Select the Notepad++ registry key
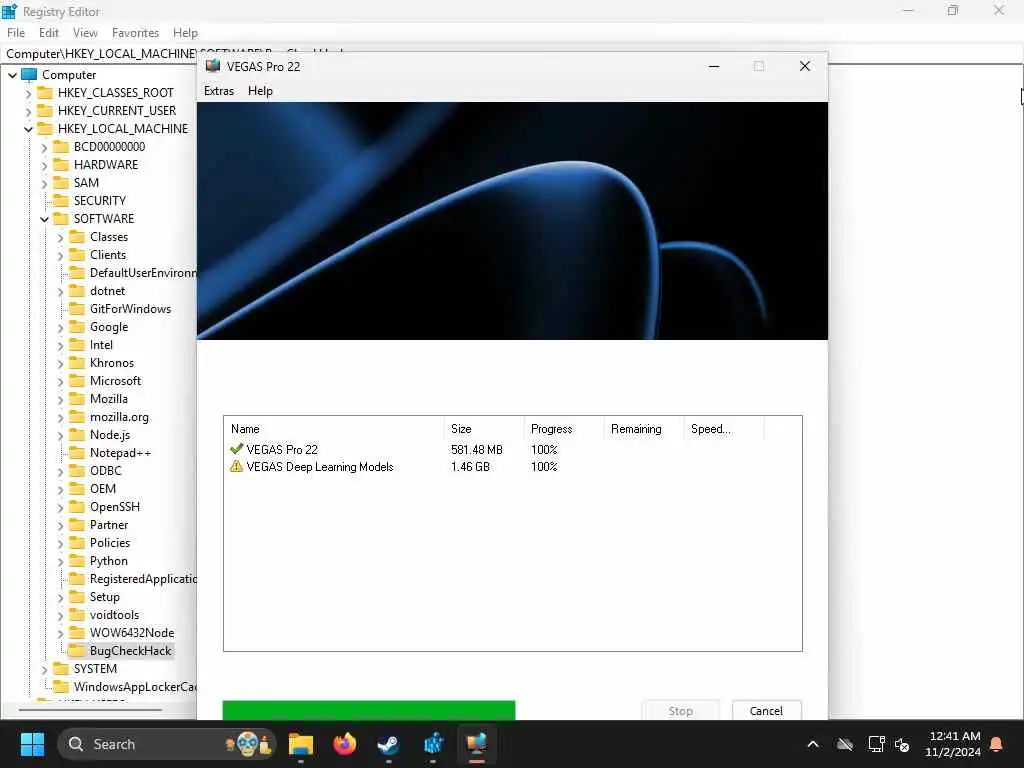Viewport: 1024px width, 768px height. (120, 453)
